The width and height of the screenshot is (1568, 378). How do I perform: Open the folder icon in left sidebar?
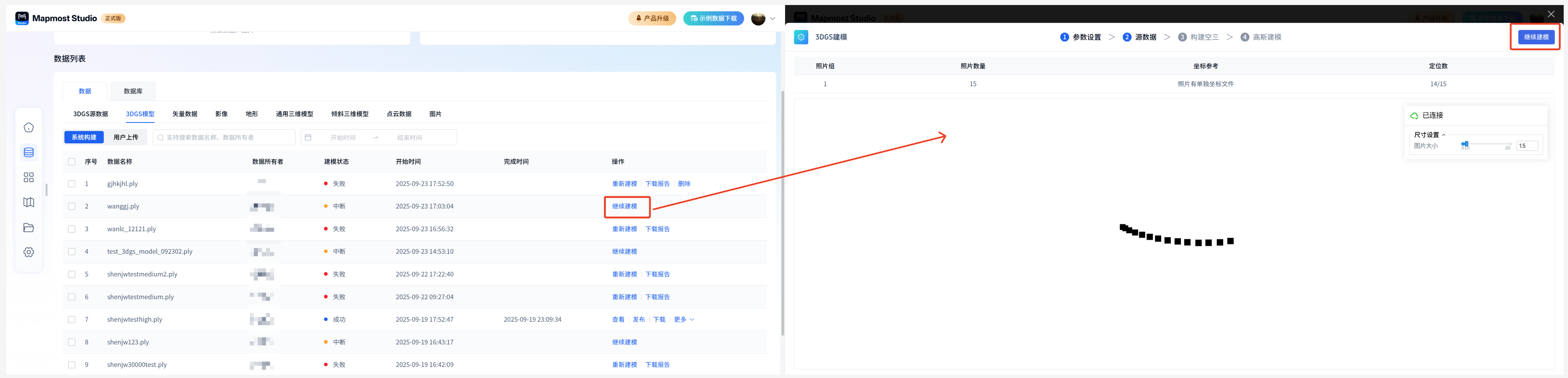(29, 228)
